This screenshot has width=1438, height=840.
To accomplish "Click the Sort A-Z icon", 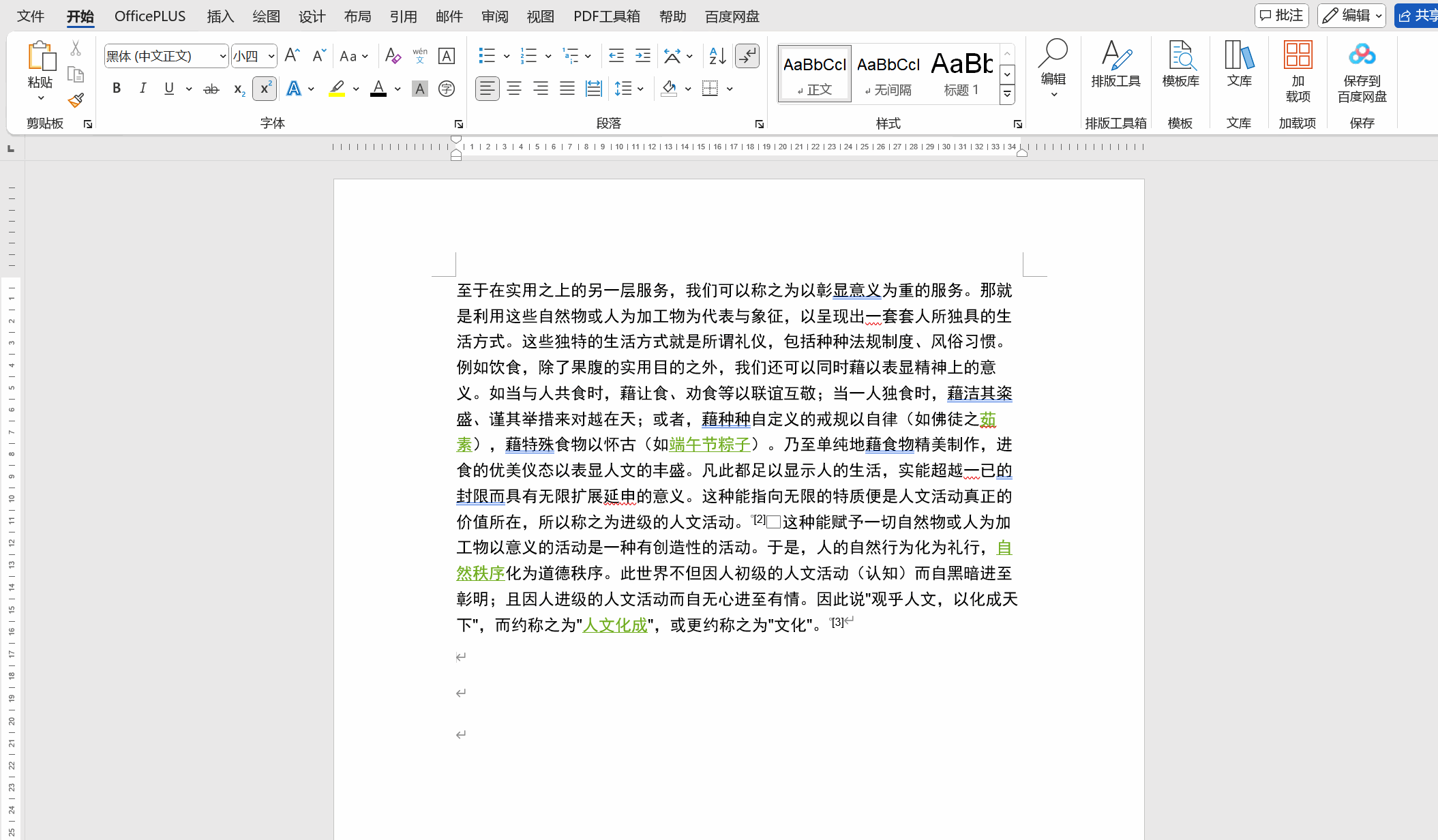I will coord(717,56).
